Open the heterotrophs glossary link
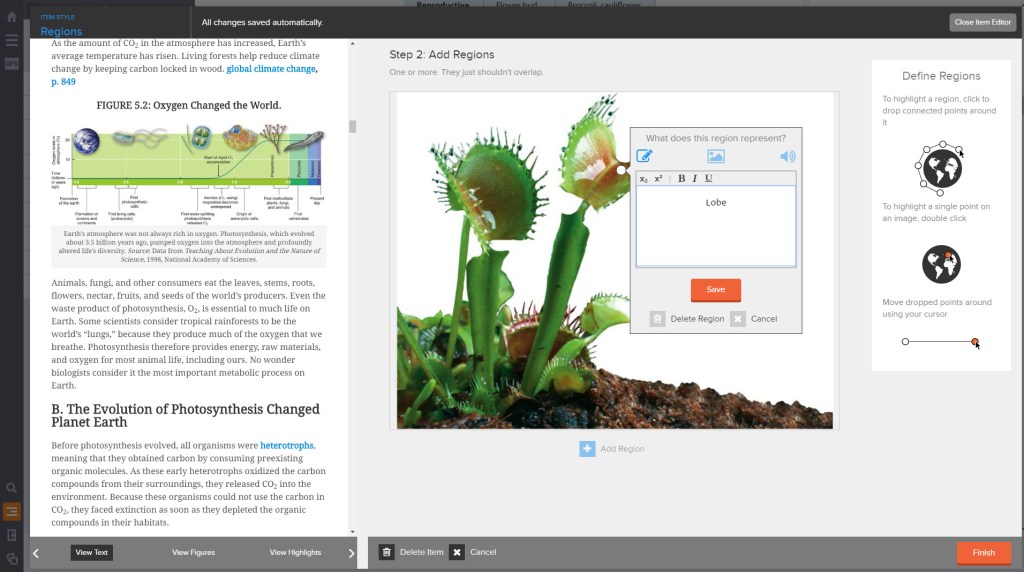This screenshot has height=572, width=1024. pos(287,445)
